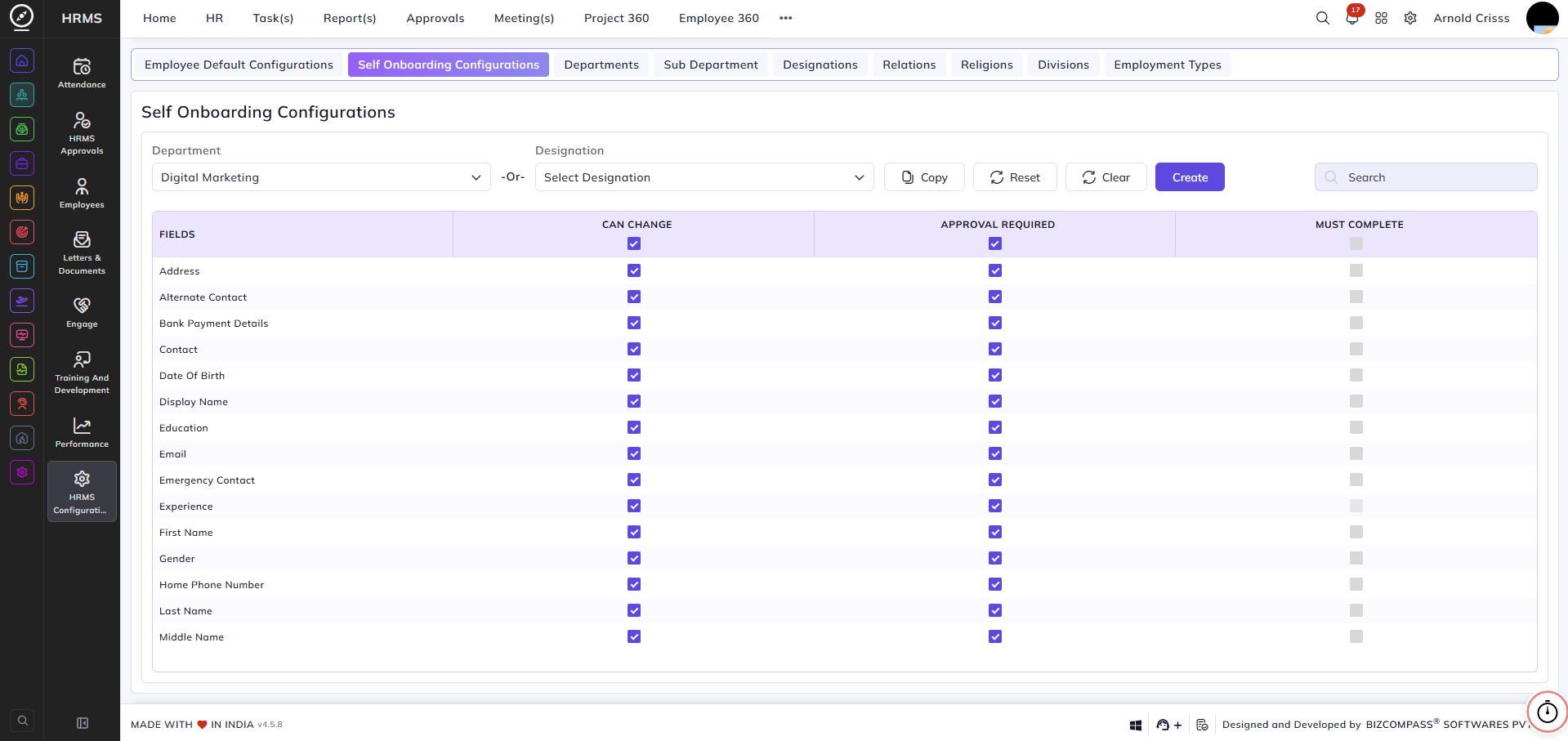Open HRMS Configuration in sidebar

tap(82, 491)
